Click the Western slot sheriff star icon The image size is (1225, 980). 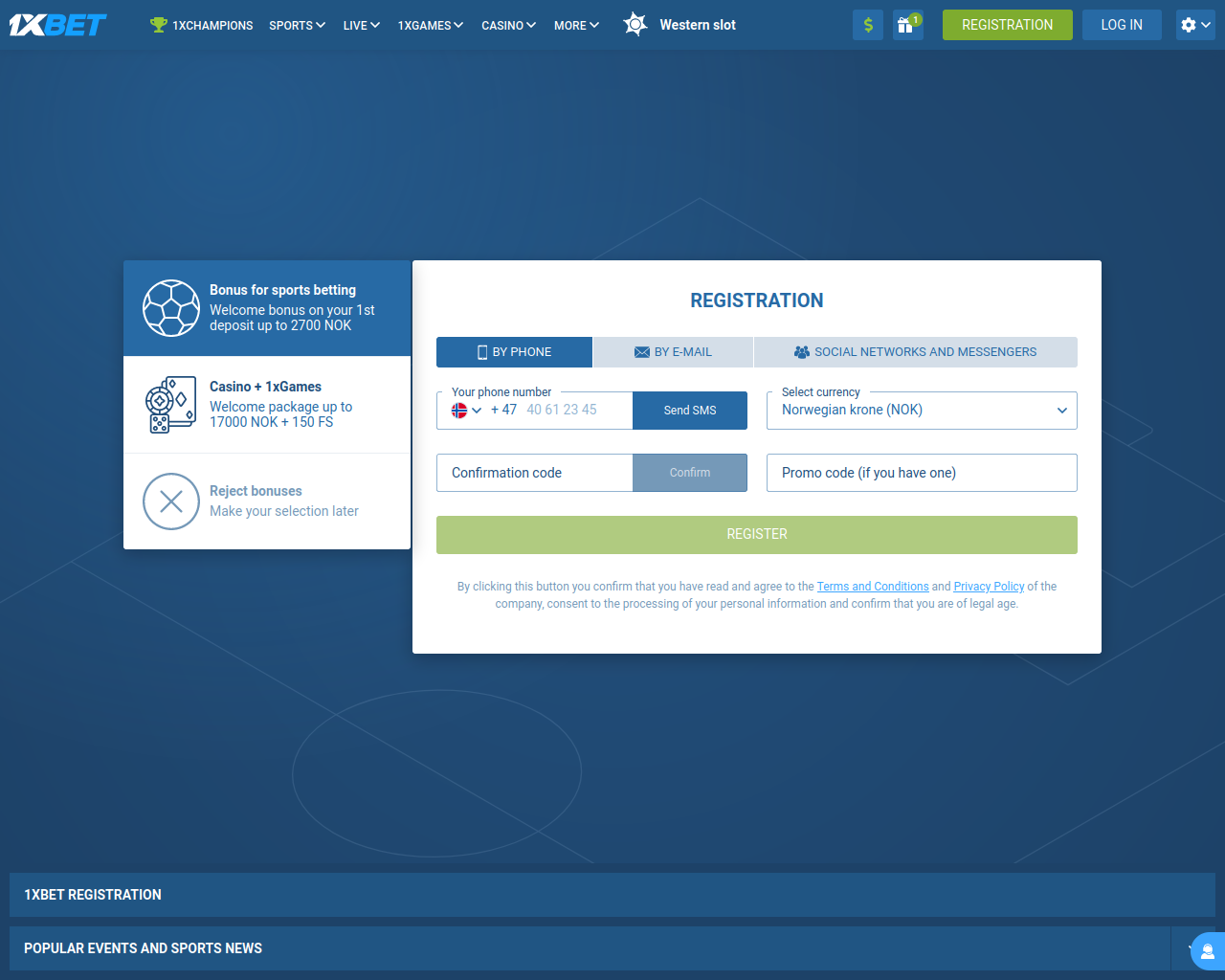click(x=635, y=25)
